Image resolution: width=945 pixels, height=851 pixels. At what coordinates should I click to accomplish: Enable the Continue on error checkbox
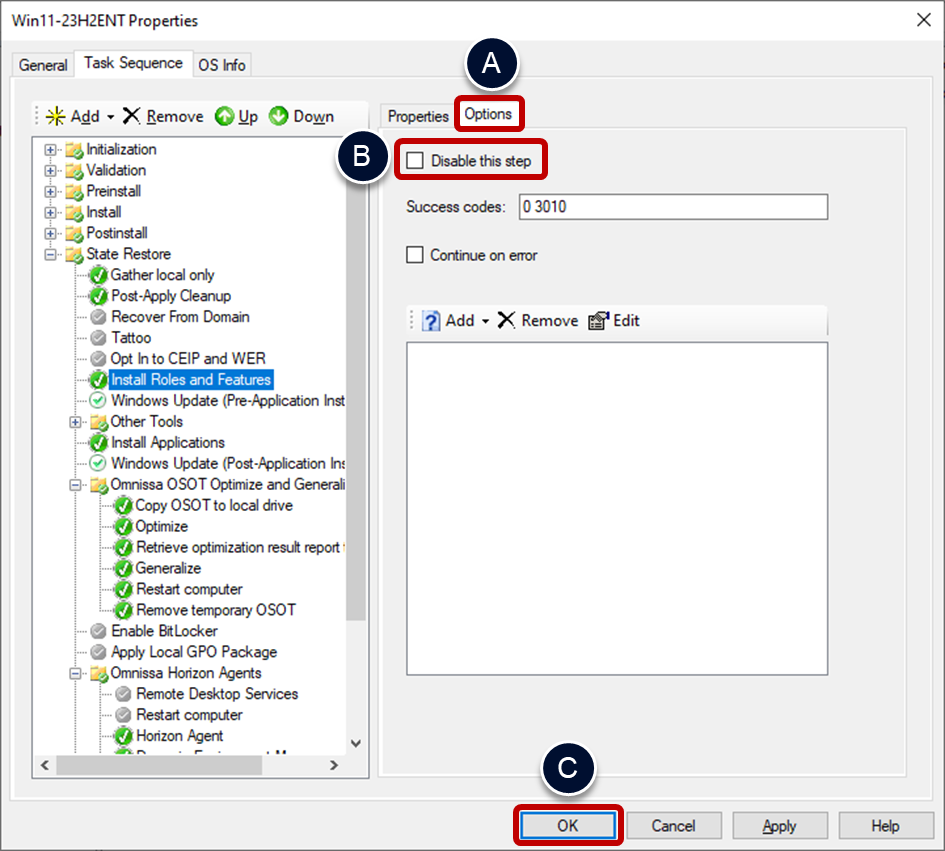415,255
